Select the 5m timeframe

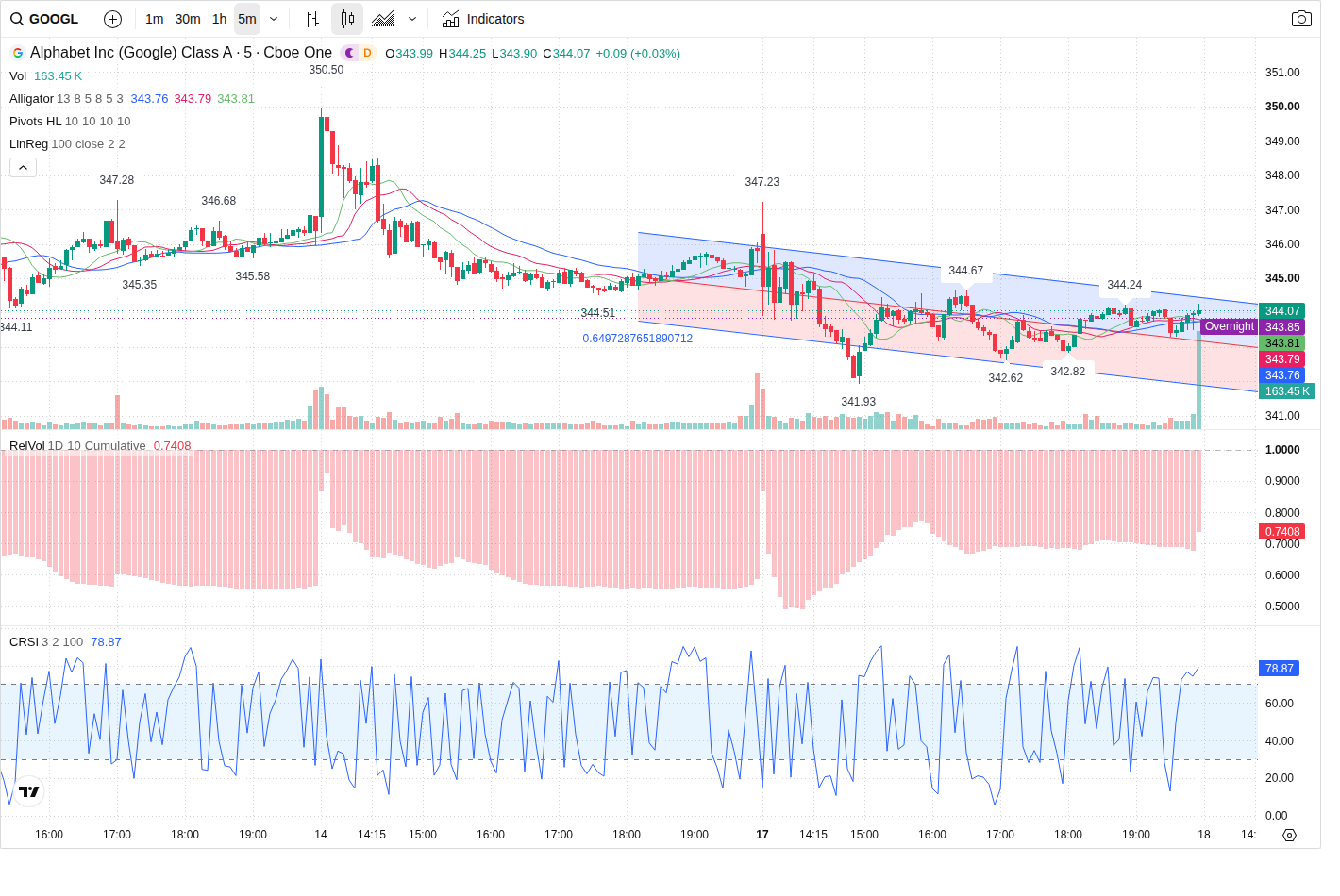pyautogui.click(x=247, y=19)
